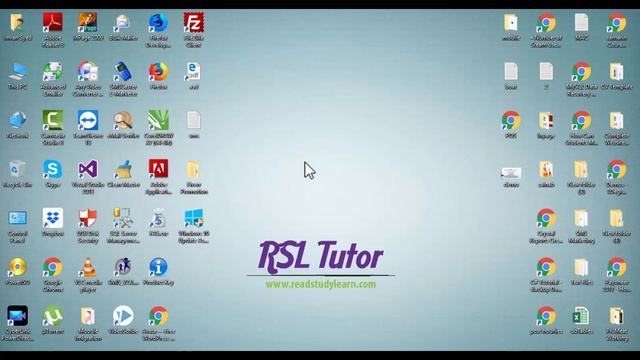Open the Adobe Reader desktop shortcut
Screen dimensions: 640x360
click(x=53, y=22)
